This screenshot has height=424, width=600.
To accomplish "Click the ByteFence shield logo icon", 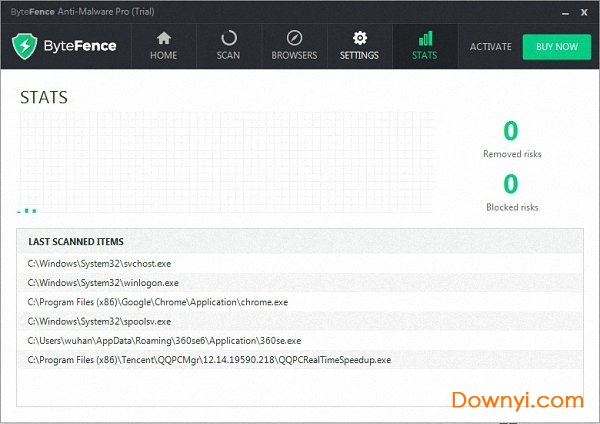I will coord(24,46).
